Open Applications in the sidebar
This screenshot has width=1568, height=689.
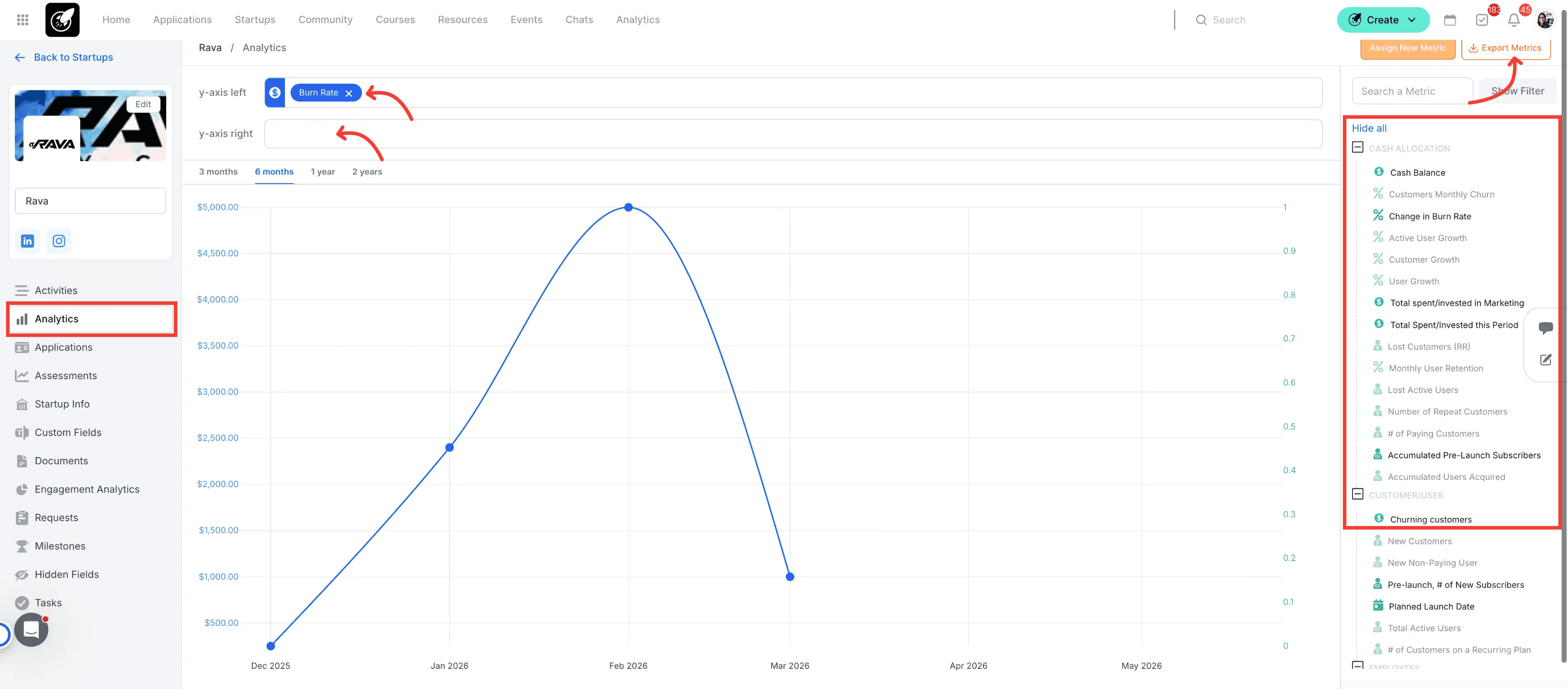90,347
